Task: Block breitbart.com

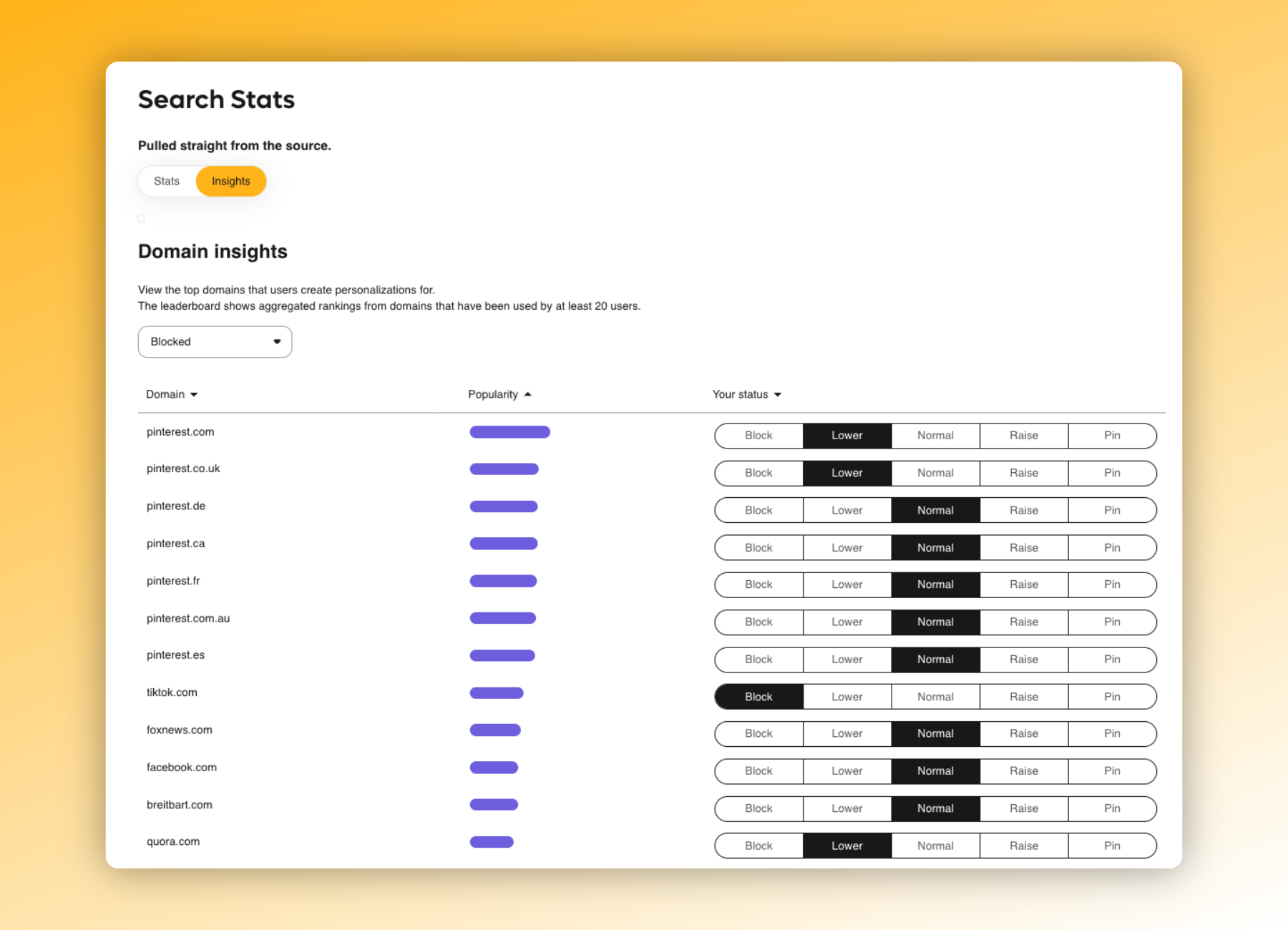Action: [x=758, y=808]
